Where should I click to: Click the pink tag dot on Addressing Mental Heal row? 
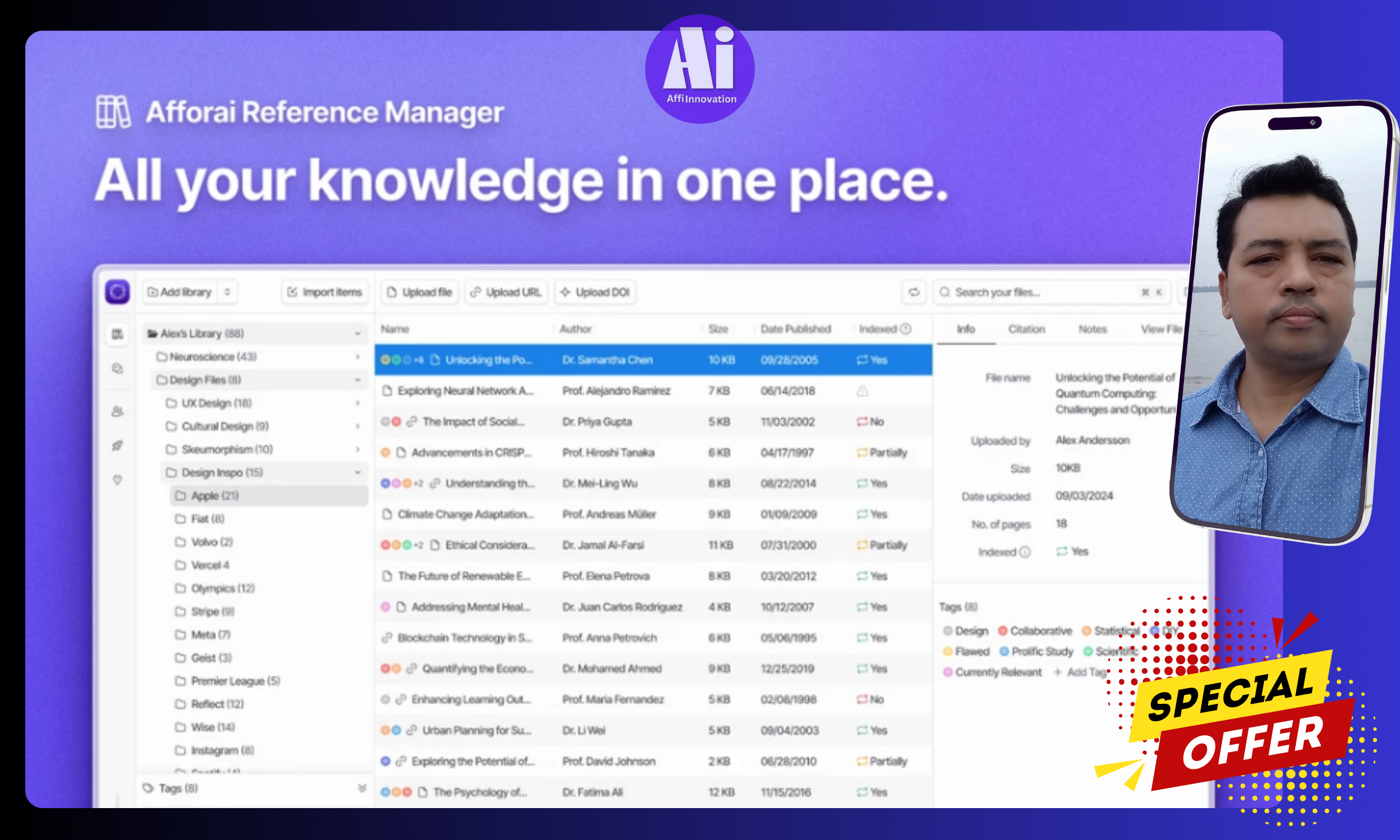tap(386, 607)
